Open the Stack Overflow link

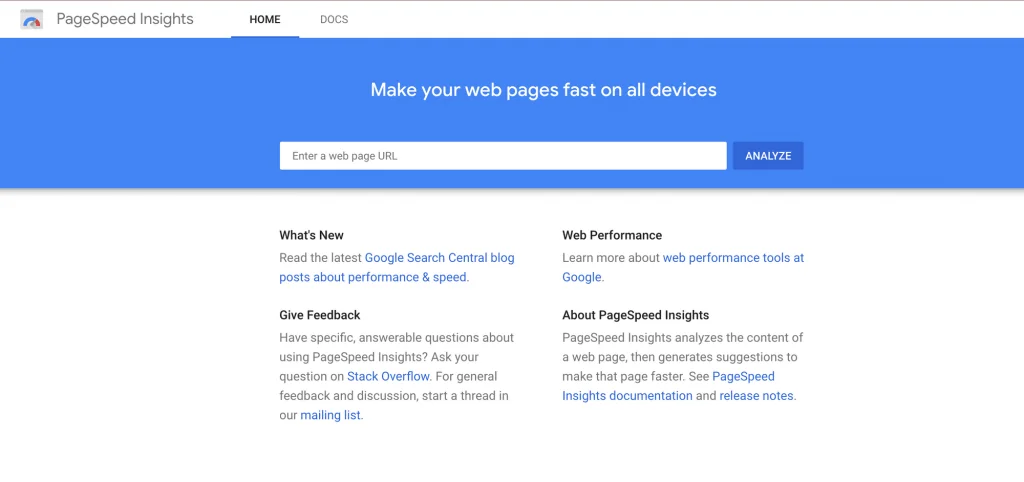tap(389, 376)
